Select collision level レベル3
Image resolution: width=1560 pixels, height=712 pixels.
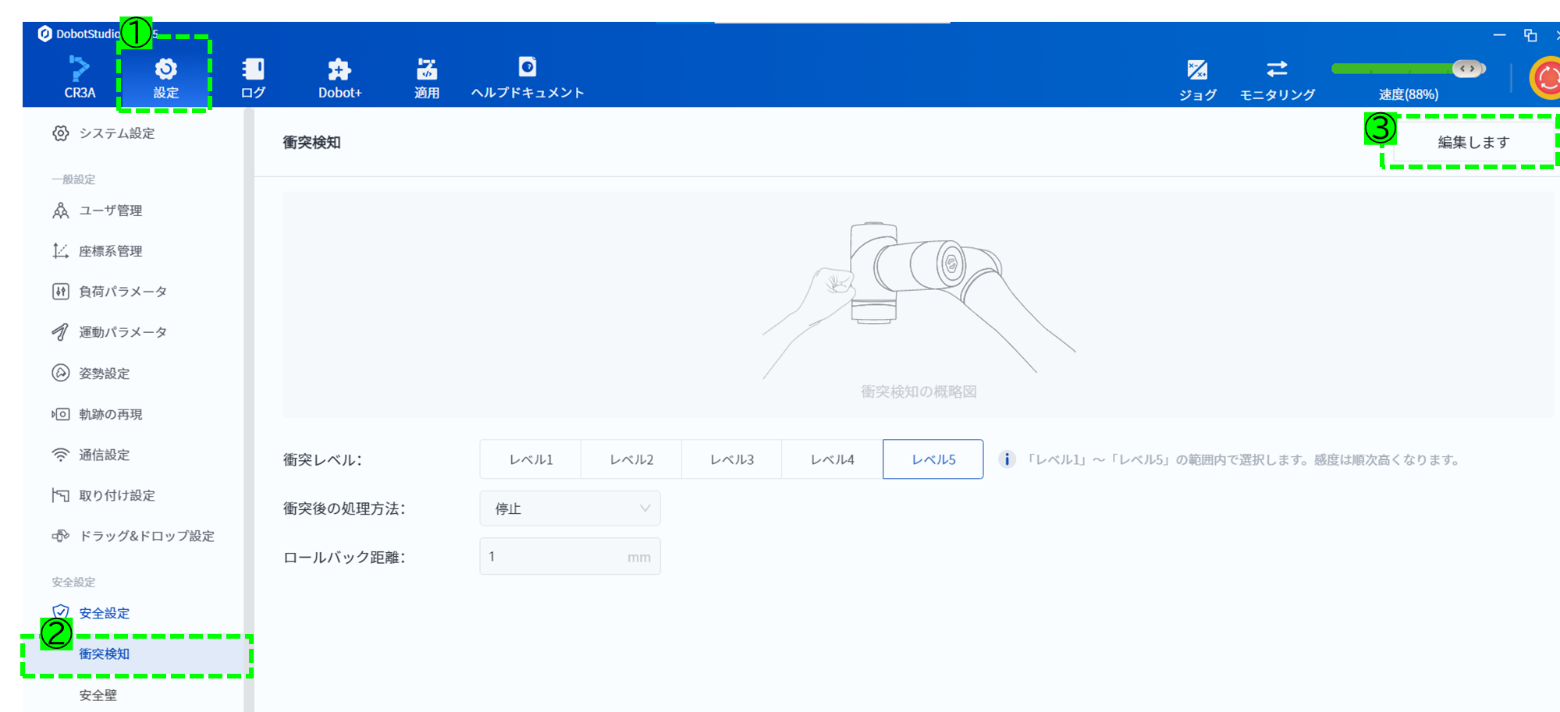[x=731, y=460]
